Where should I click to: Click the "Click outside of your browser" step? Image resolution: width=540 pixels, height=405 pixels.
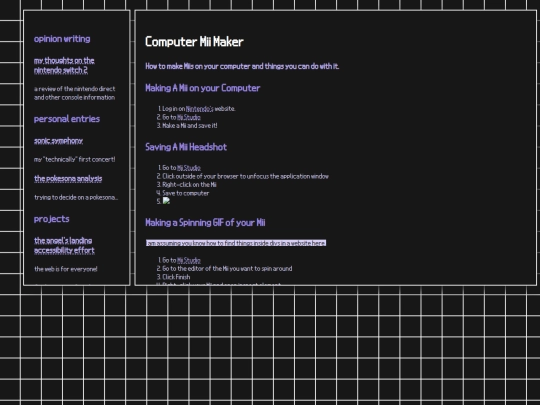point(245,176)
